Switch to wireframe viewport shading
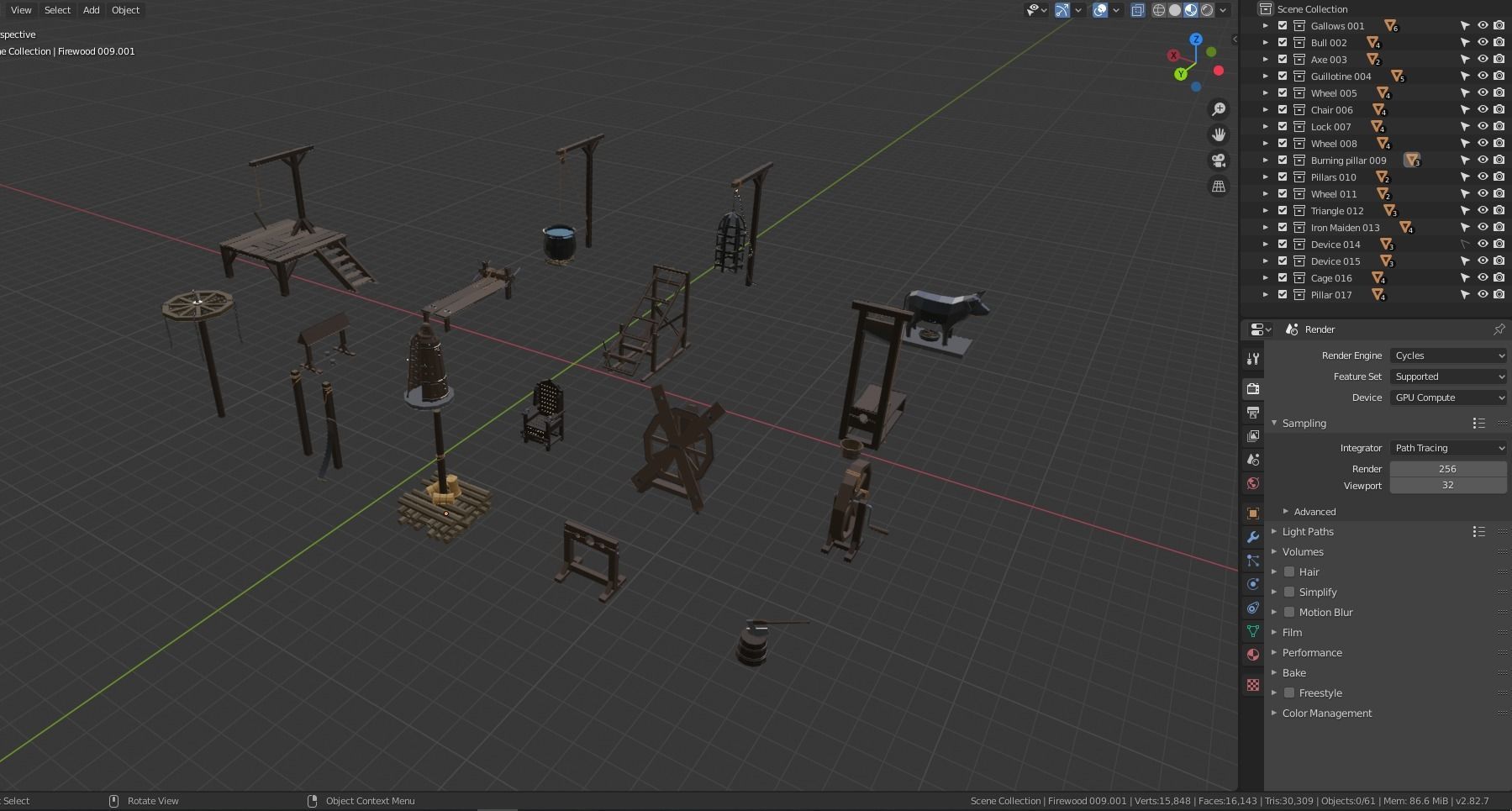Viewport: 1512px width, 811px height. pyautogui.click(x=1159, y=10)
